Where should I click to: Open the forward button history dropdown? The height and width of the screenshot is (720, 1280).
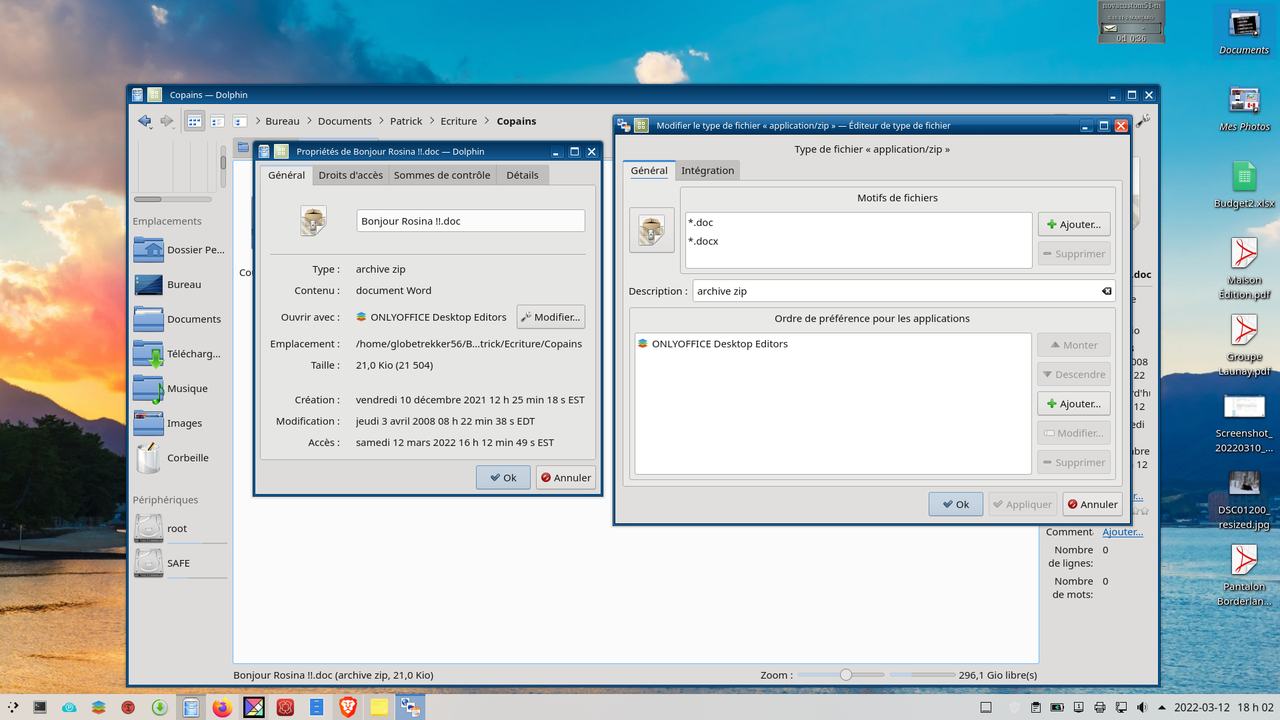click(x=174, y=128)
